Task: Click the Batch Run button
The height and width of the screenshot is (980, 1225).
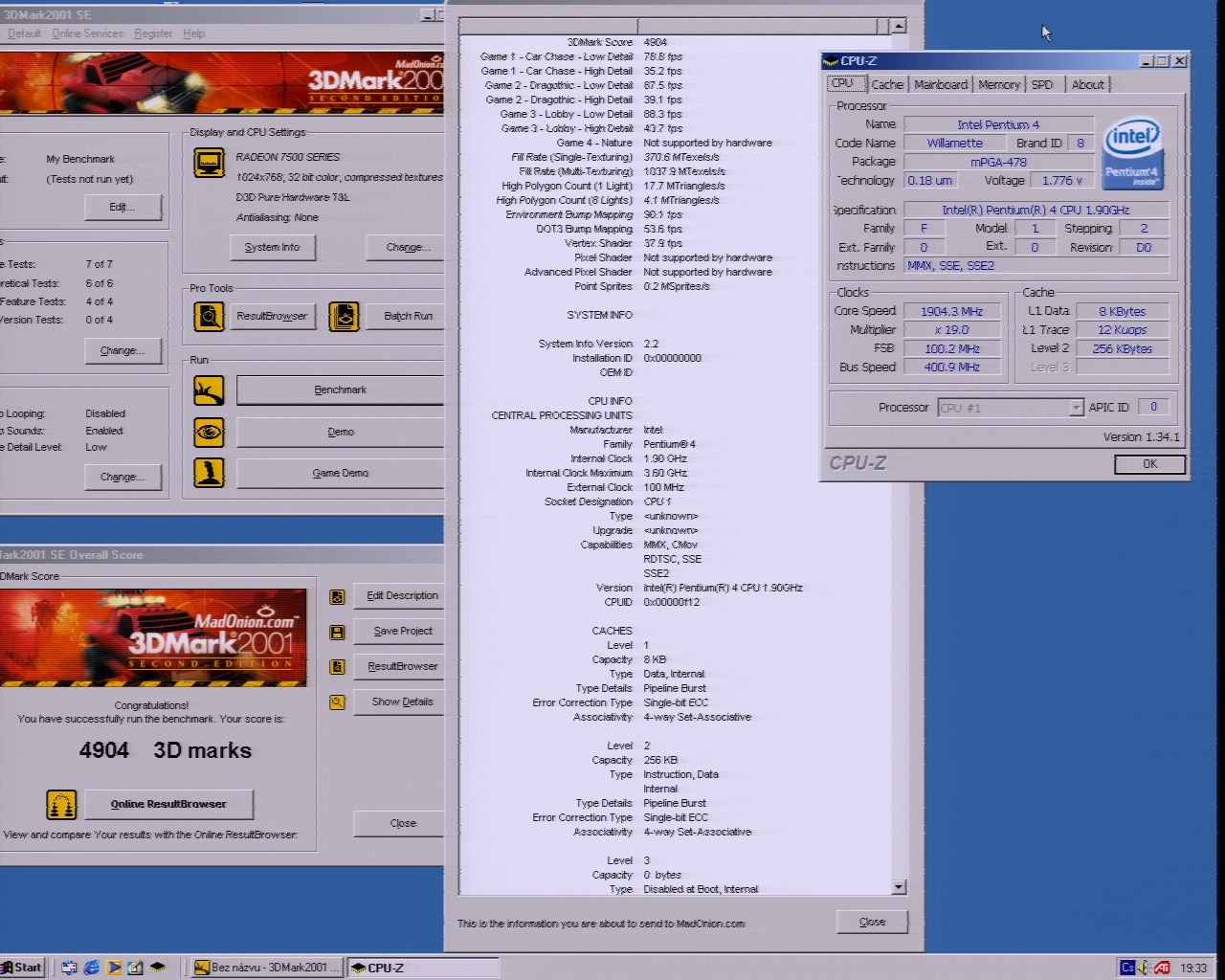Action: coord(408,316)
